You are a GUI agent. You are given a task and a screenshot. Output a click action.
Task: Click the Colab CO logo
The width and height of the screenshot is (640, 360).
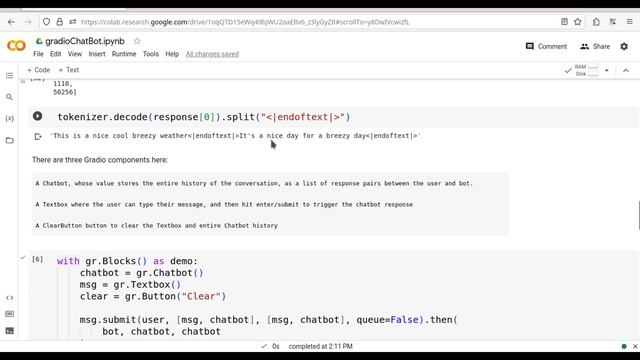coord(16,46)
